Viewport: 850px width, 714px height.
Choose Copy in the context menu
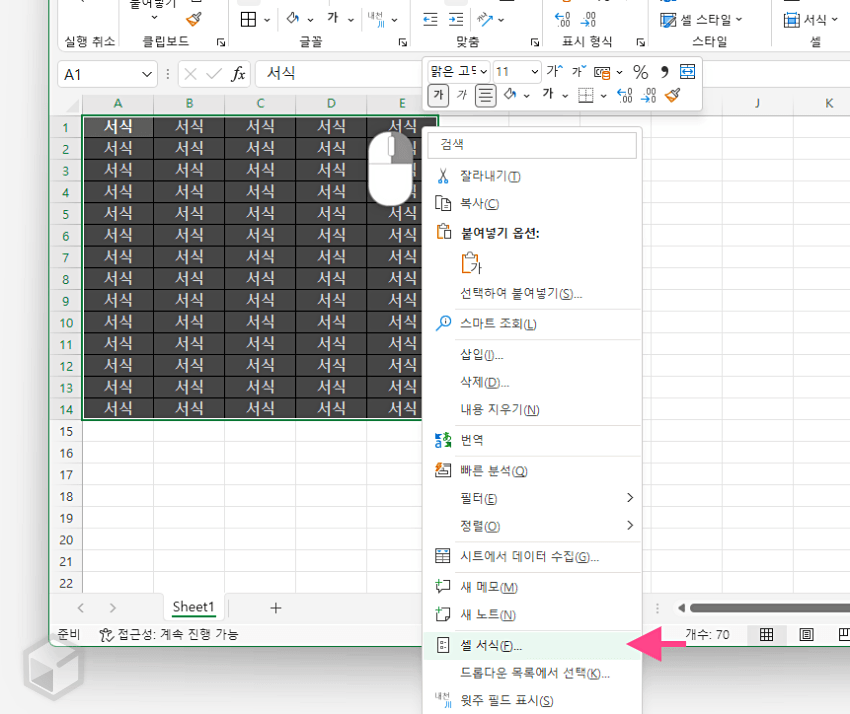(x=531, y=203)
